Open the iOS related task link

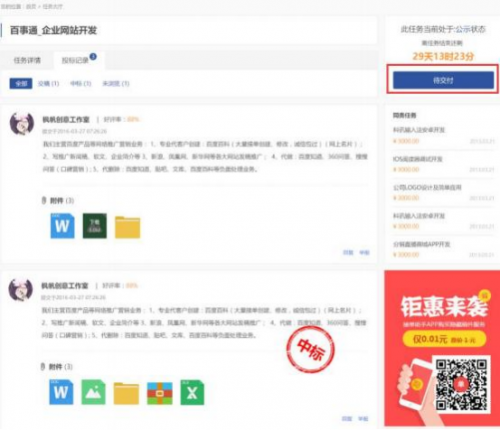(418, 159)
